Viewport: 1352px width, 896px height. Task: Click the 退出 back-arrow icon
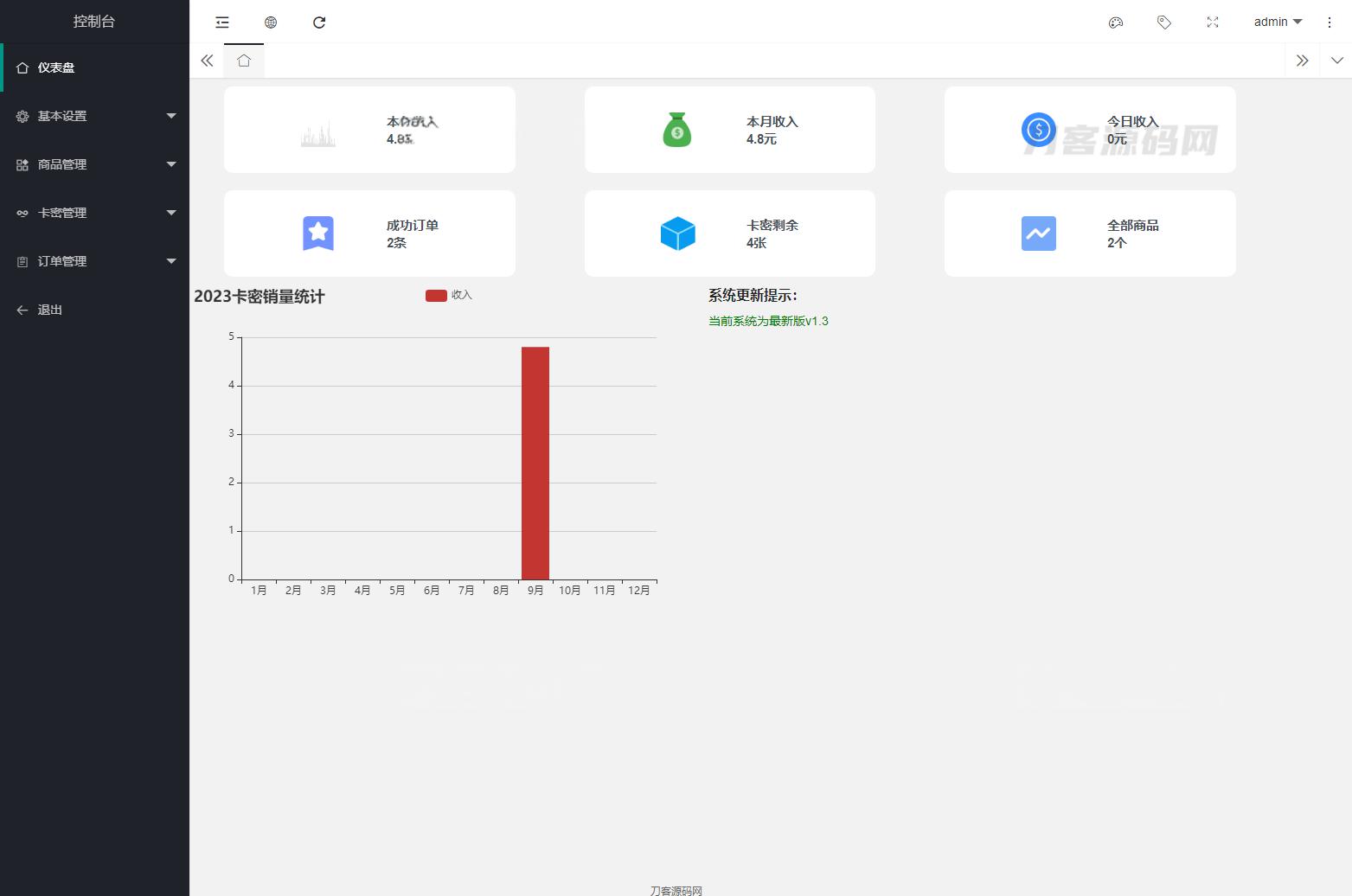pos(22,310)
